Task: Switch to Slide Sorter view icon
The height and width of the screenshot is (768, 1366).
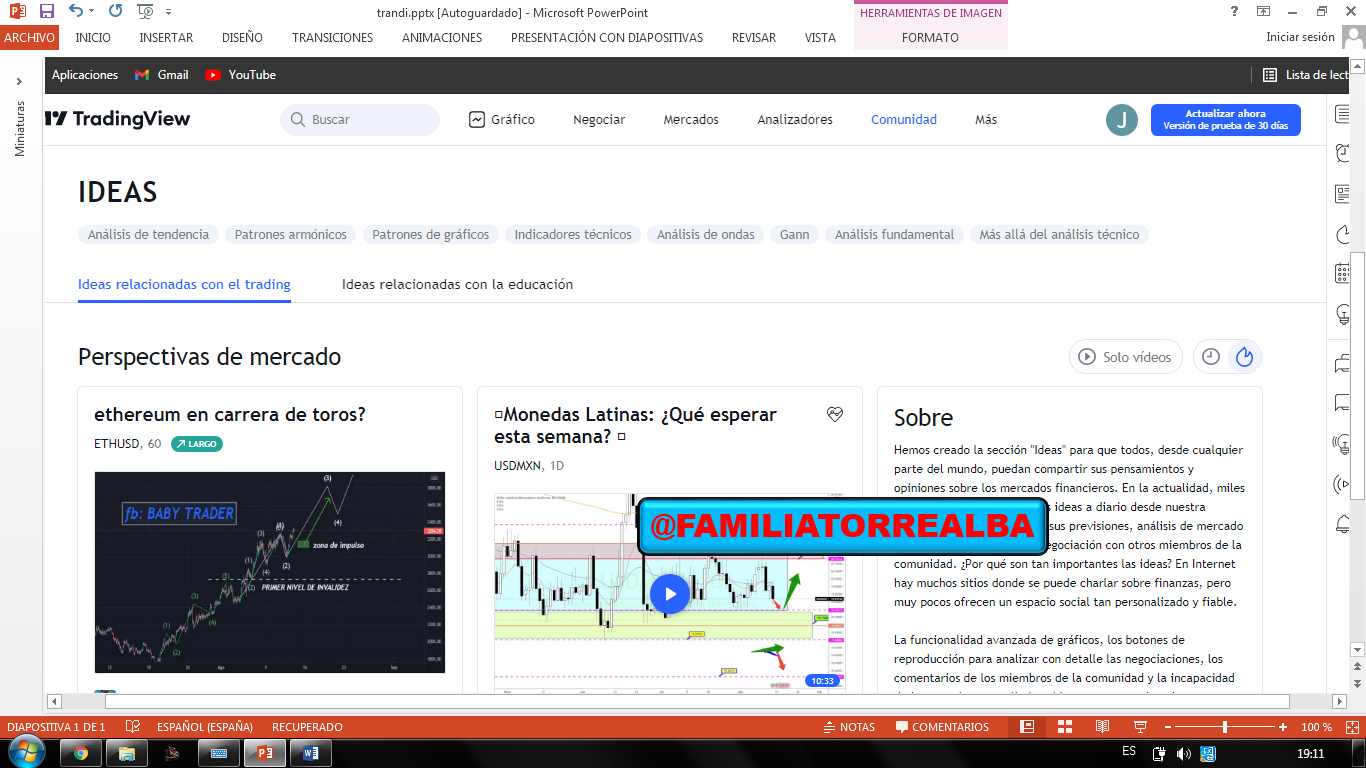Action: [1064, 727]
